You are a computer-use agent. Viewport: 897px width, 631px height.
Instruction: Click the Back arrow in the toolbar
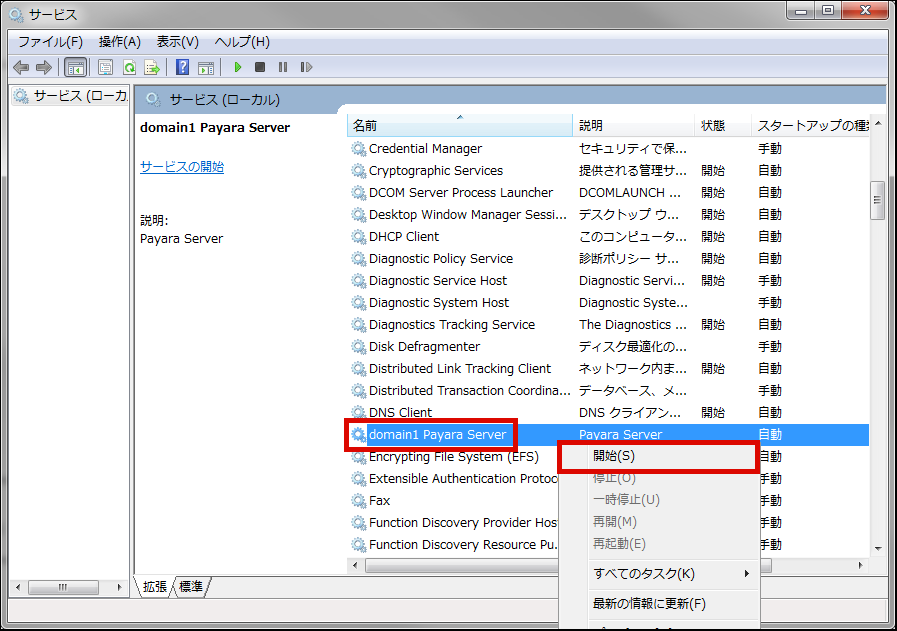21,67
